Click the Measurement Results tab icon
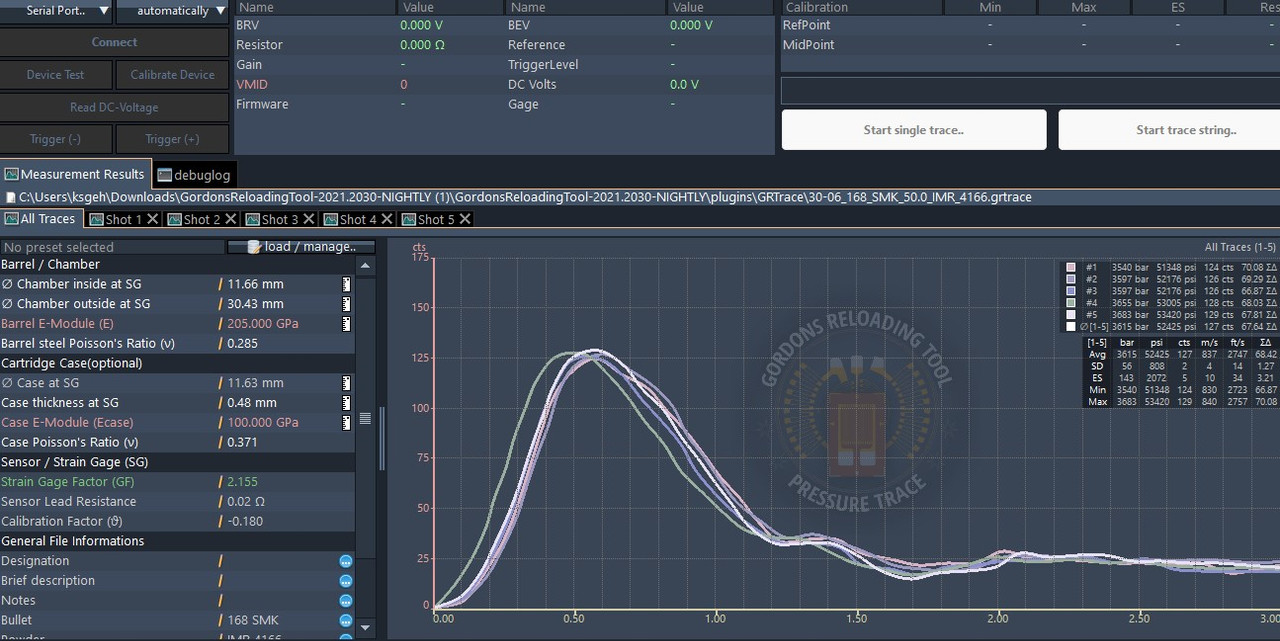The width and height of the screenshot is (1280, 641). 11,174
